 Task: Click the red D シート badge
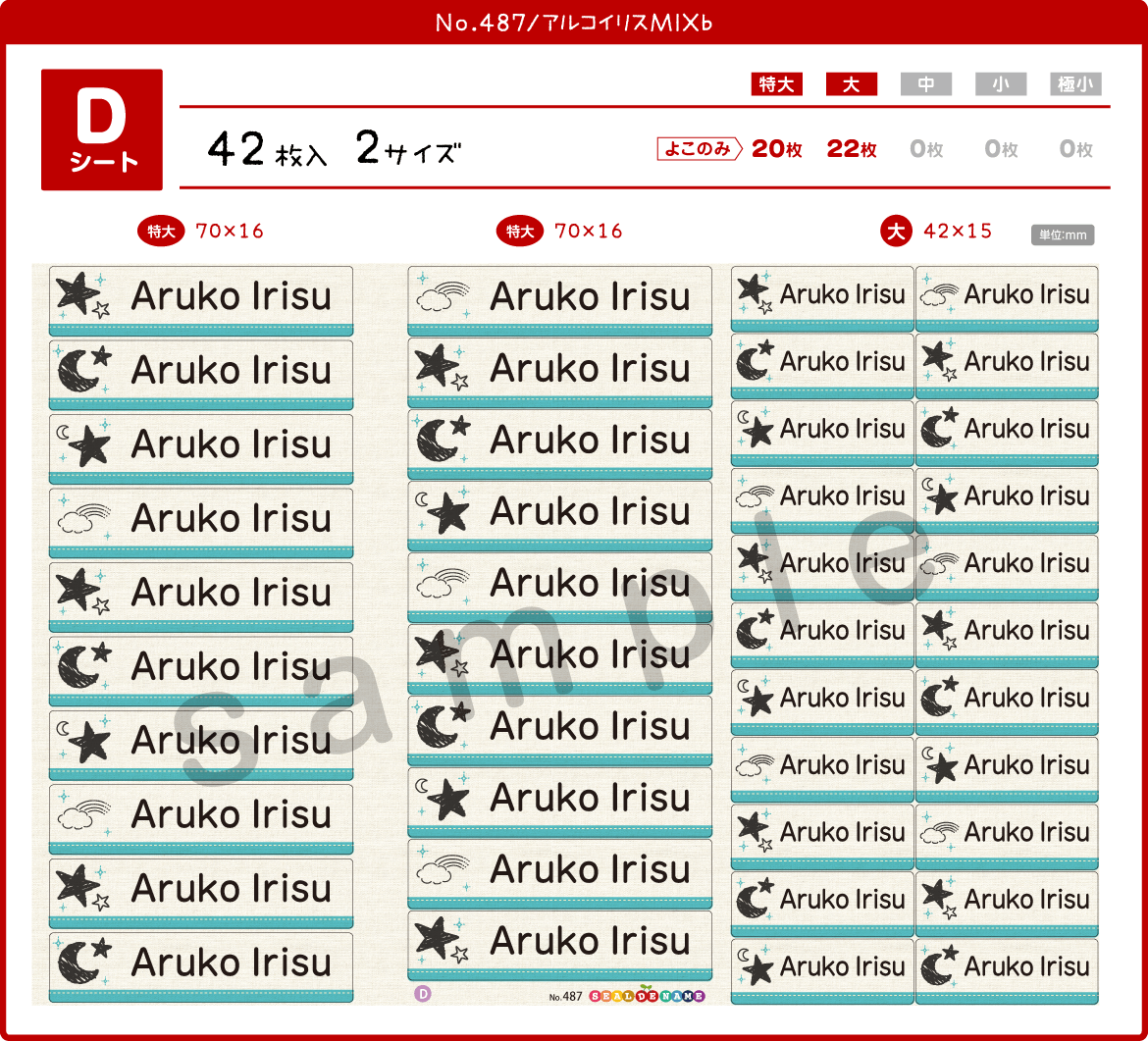click(x=102, y=130)
